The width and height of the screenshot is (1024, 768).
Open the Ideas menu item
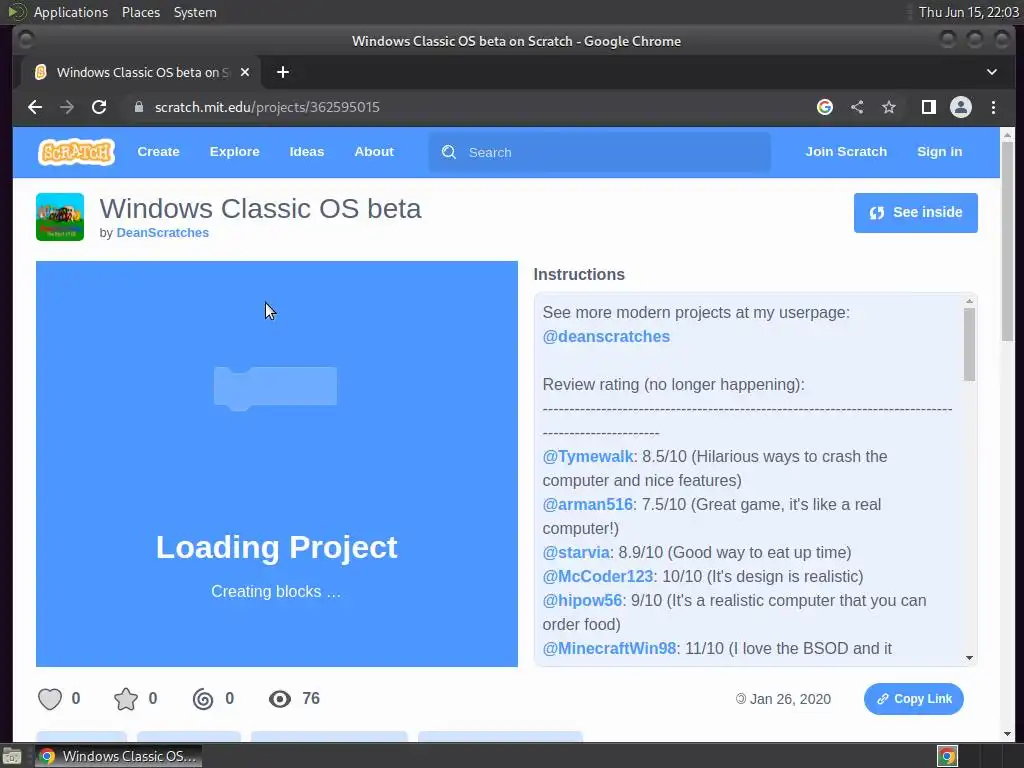(x=307, y=152)
